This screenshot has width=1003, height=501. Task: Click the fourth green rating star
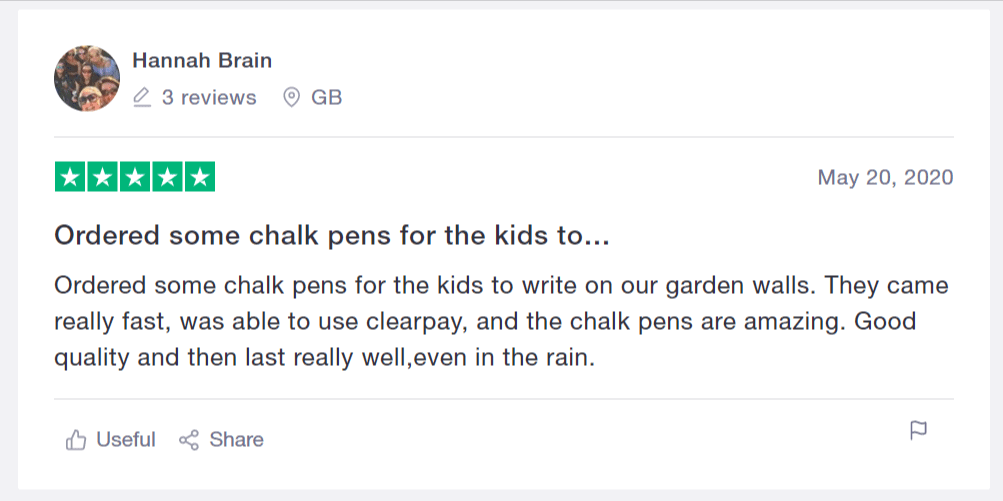click(167, 177)
